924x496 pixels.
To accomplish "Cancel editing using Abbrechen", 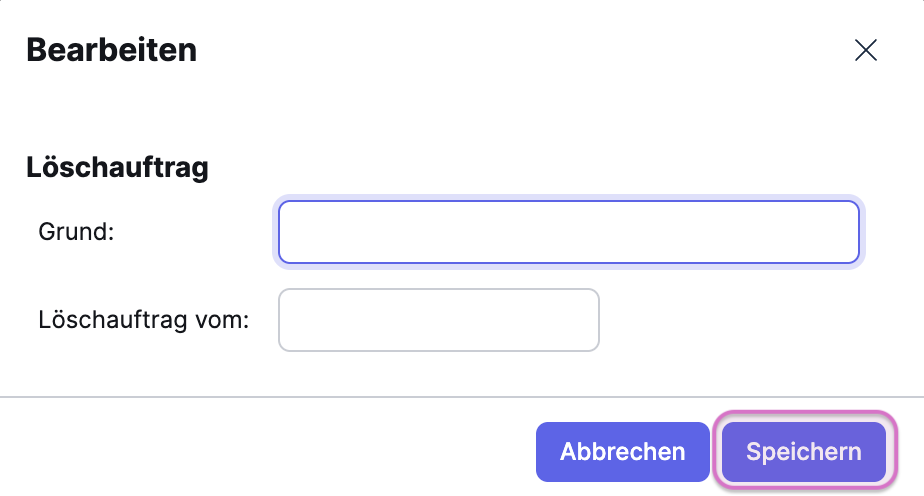I will click(x=622, y=451).
